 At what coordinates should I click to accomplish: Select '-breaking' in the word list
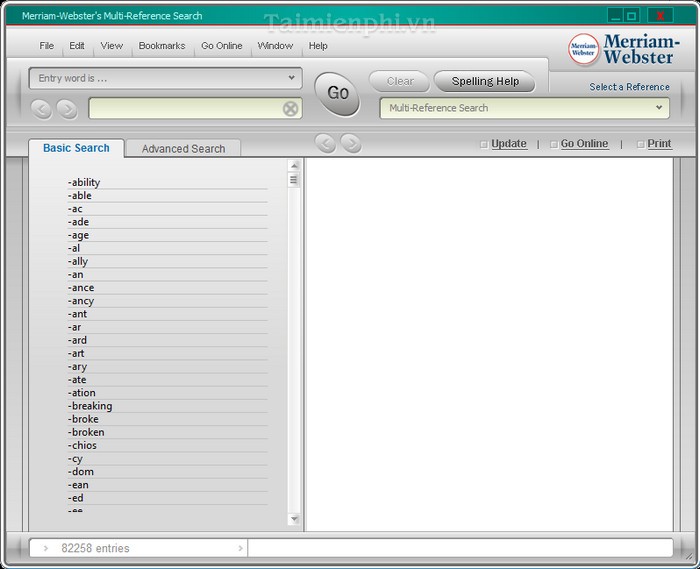click(90, 406)
